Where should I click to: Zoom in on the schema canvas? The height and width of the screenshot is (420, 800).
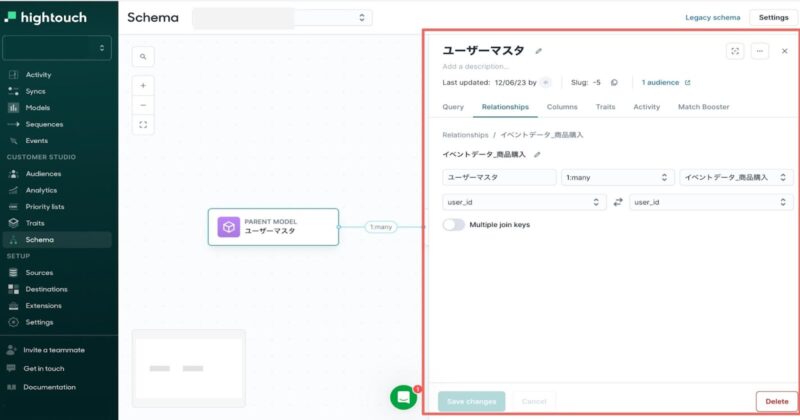143,86
